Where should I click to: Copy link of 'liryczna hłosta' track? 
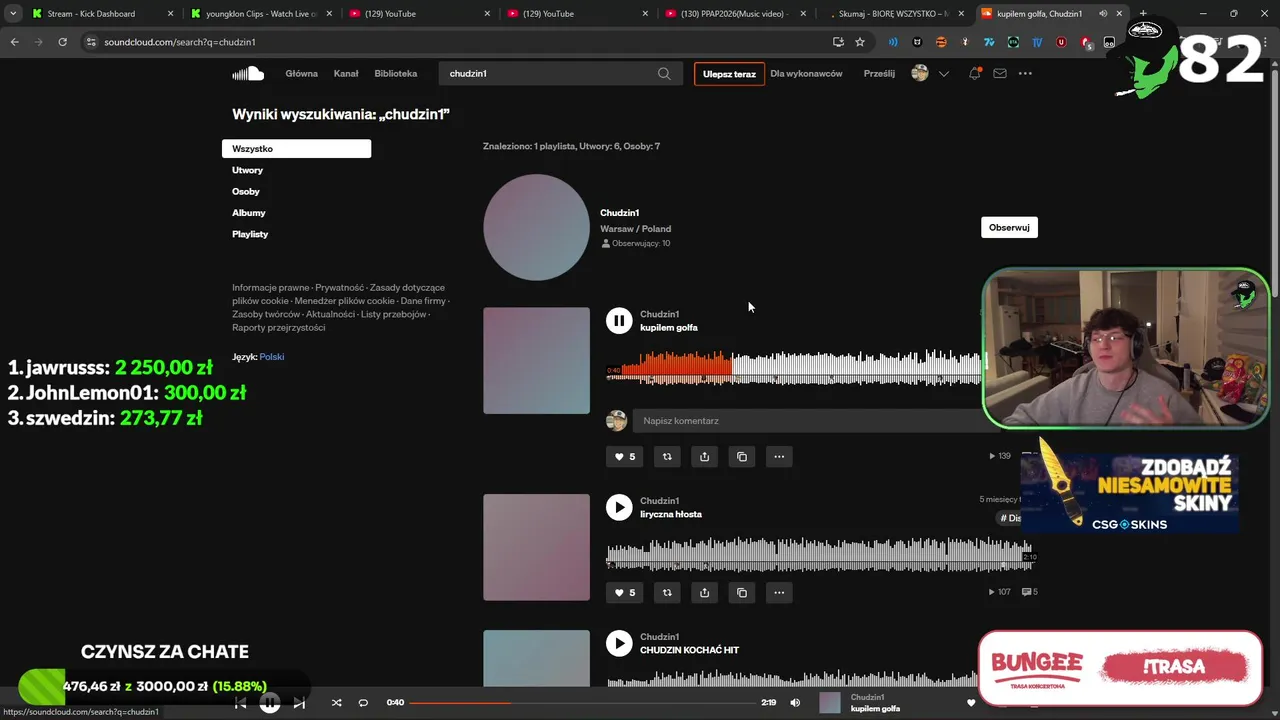(742, 592)
